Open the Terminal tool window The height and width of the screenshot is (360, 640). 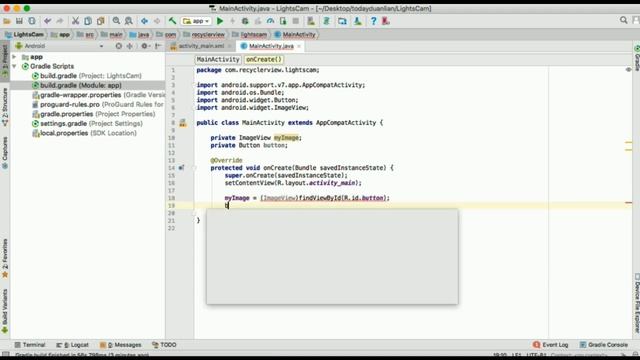(x=30, y=345)
